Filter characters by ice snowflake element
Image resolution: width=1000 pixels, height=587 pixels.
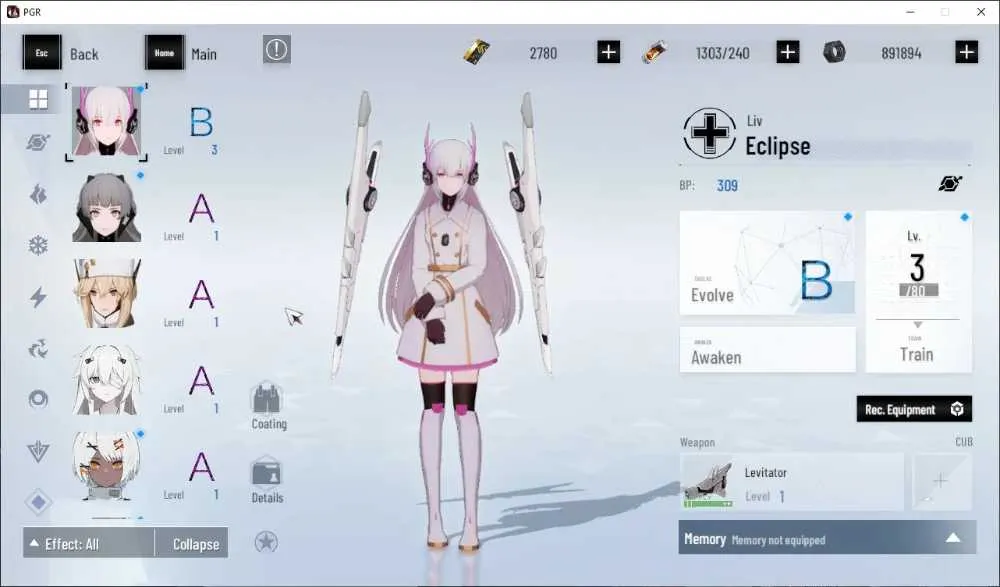pyautogui.click(x=38, y=246)
